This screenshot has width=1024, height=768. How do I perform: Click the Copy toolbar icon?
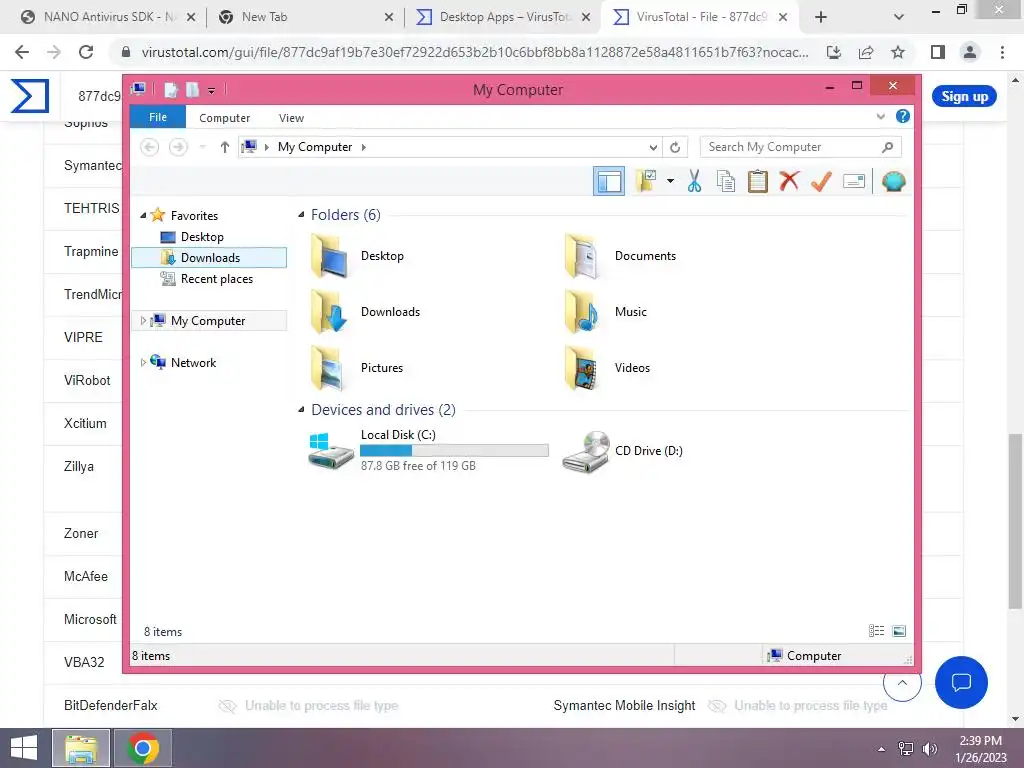pyautogui.click(x=726, y=181)
